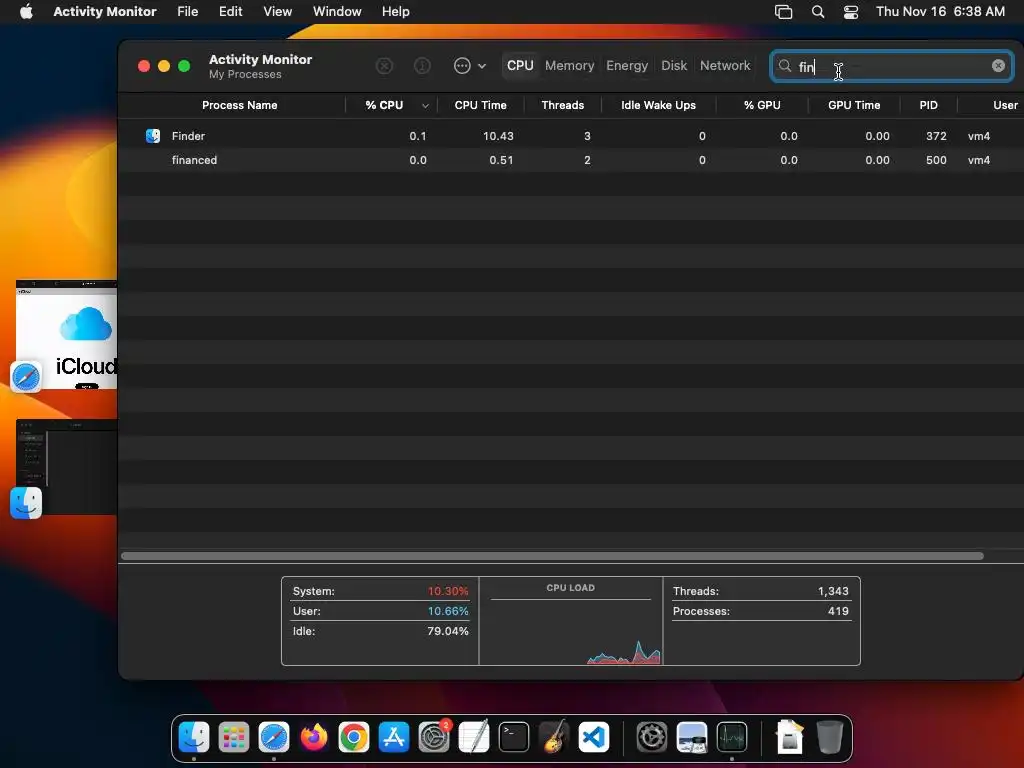Open Terminal from the Dock

pyautogui.click(x=514, y=737)
